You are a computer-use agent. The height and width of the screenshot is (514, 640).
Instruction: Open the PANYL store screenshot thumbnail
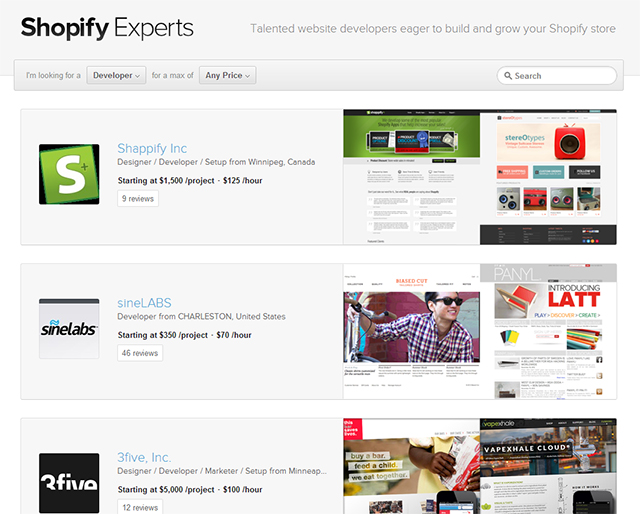tap(548, 332)
